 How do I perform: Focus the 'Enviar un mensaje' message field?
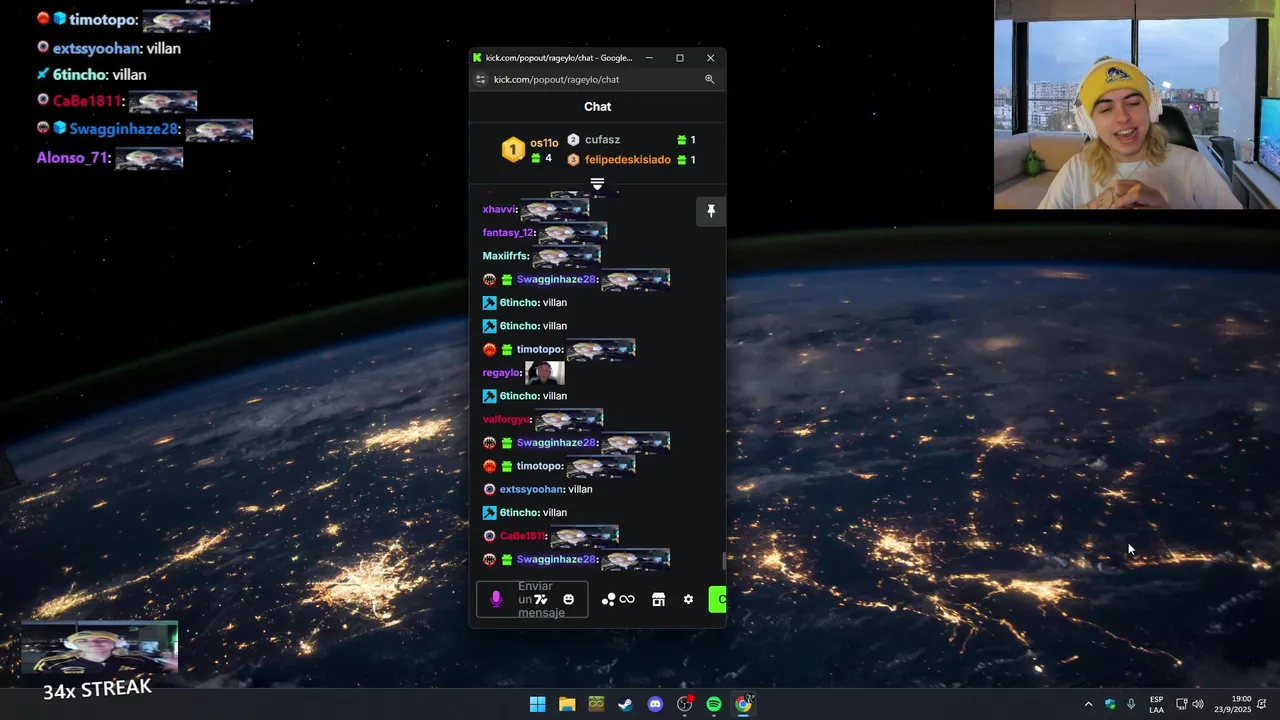(532, 600)
